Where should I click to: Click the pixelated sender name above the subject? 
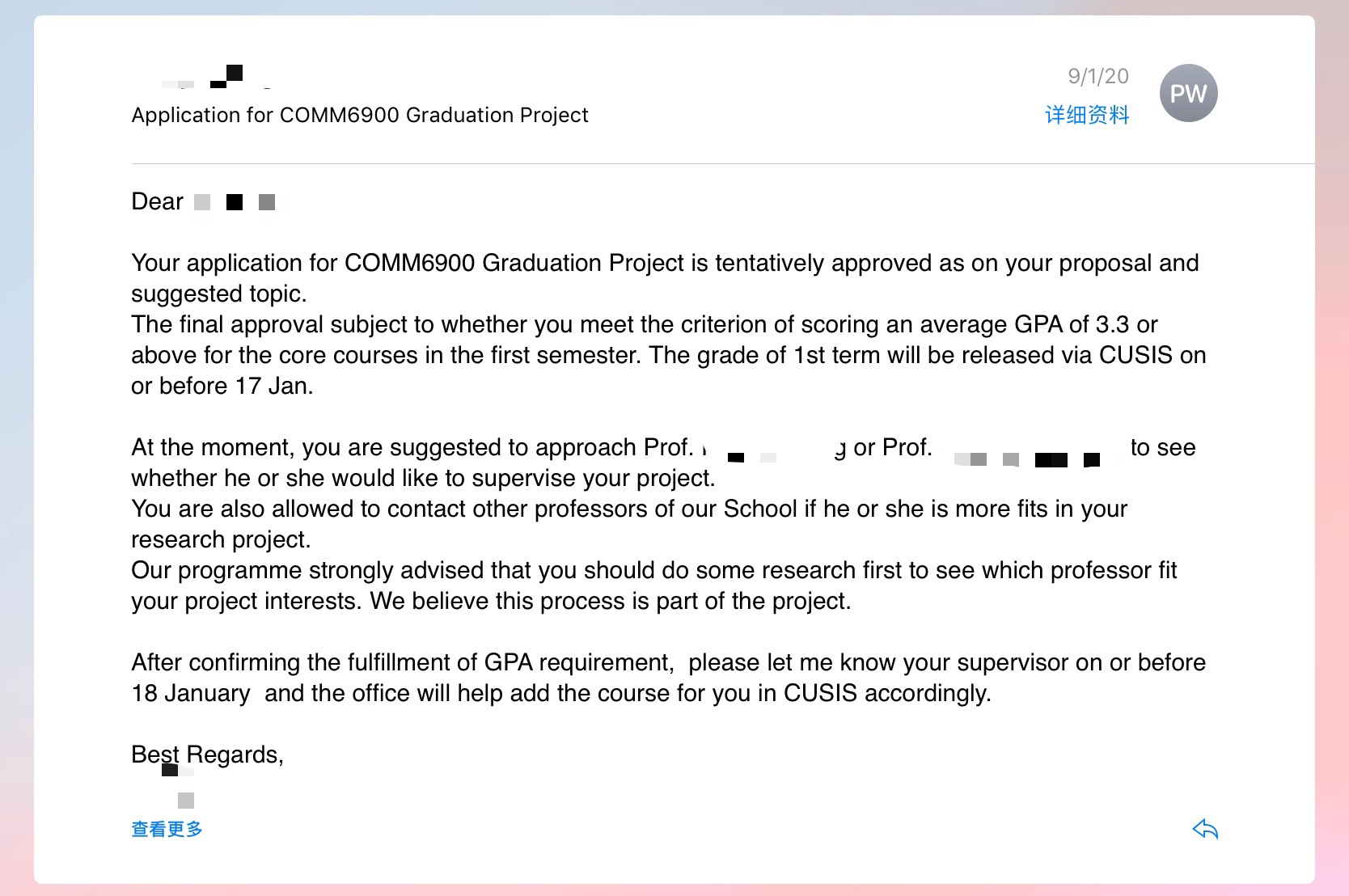point(214,78)
